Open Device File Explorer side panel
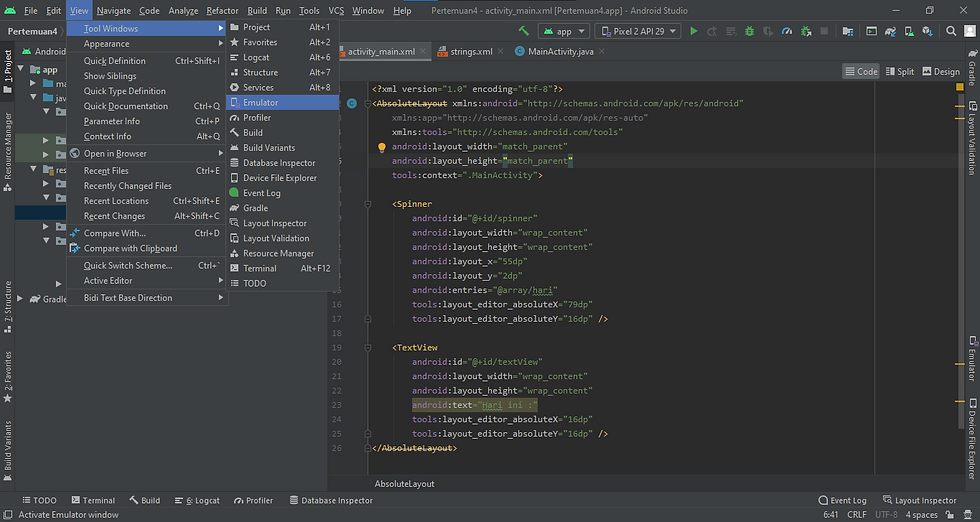 [x=972, y=439]
